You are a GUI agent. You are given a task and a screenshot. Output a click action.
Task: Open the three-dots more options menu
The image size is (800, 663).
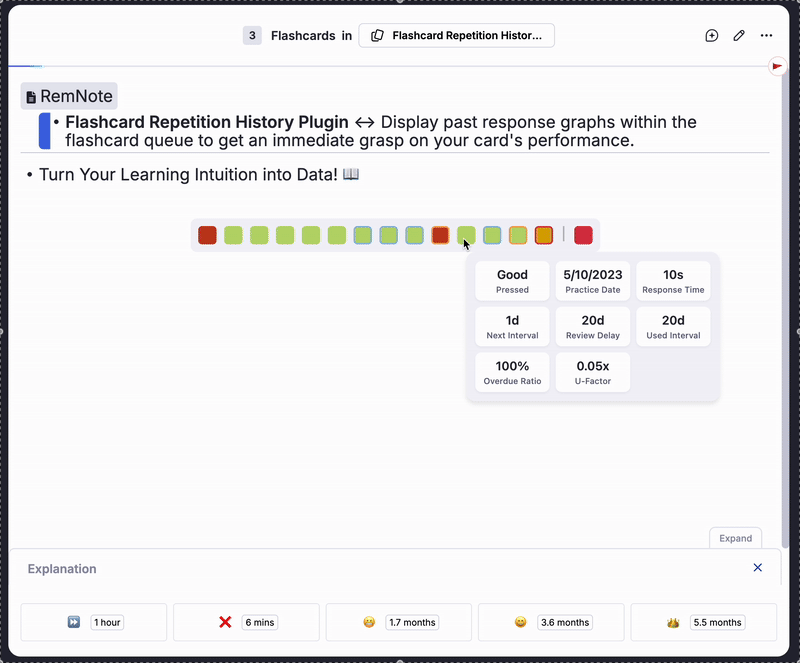(766, 35)
